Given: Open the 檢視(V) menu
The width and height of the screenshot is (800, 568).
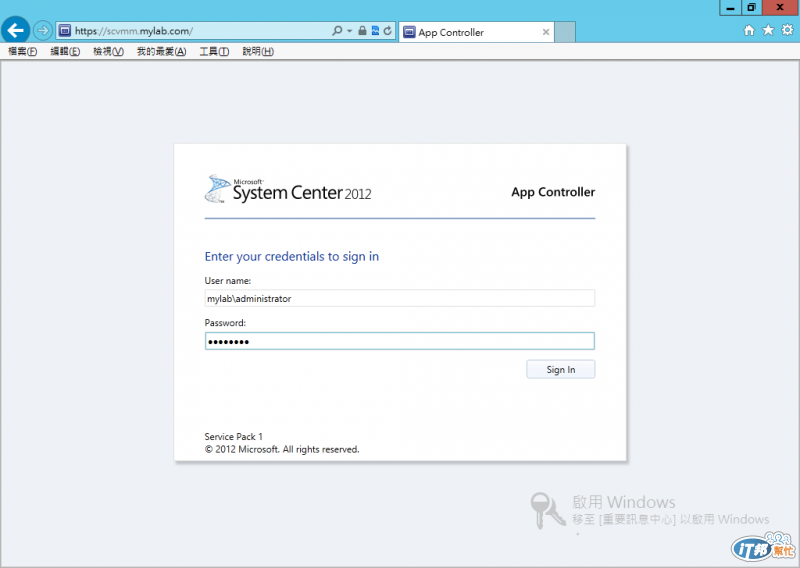Looking at the screenshot, I should coord(108,52).
